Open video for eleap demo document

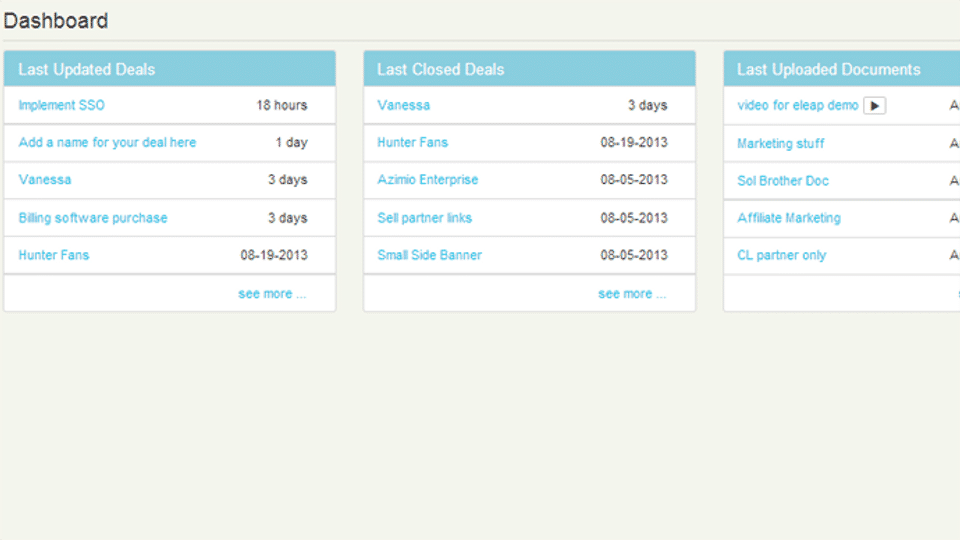coord(798,105)
